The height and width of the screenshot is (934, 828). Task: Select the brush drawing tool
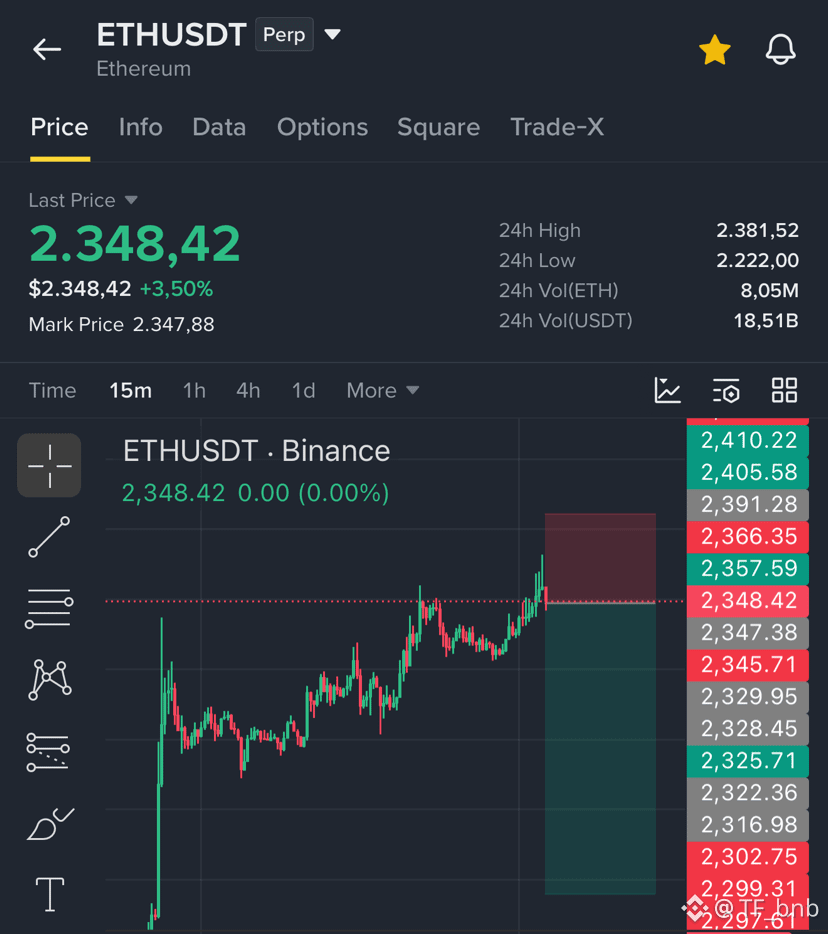point(51,824)
